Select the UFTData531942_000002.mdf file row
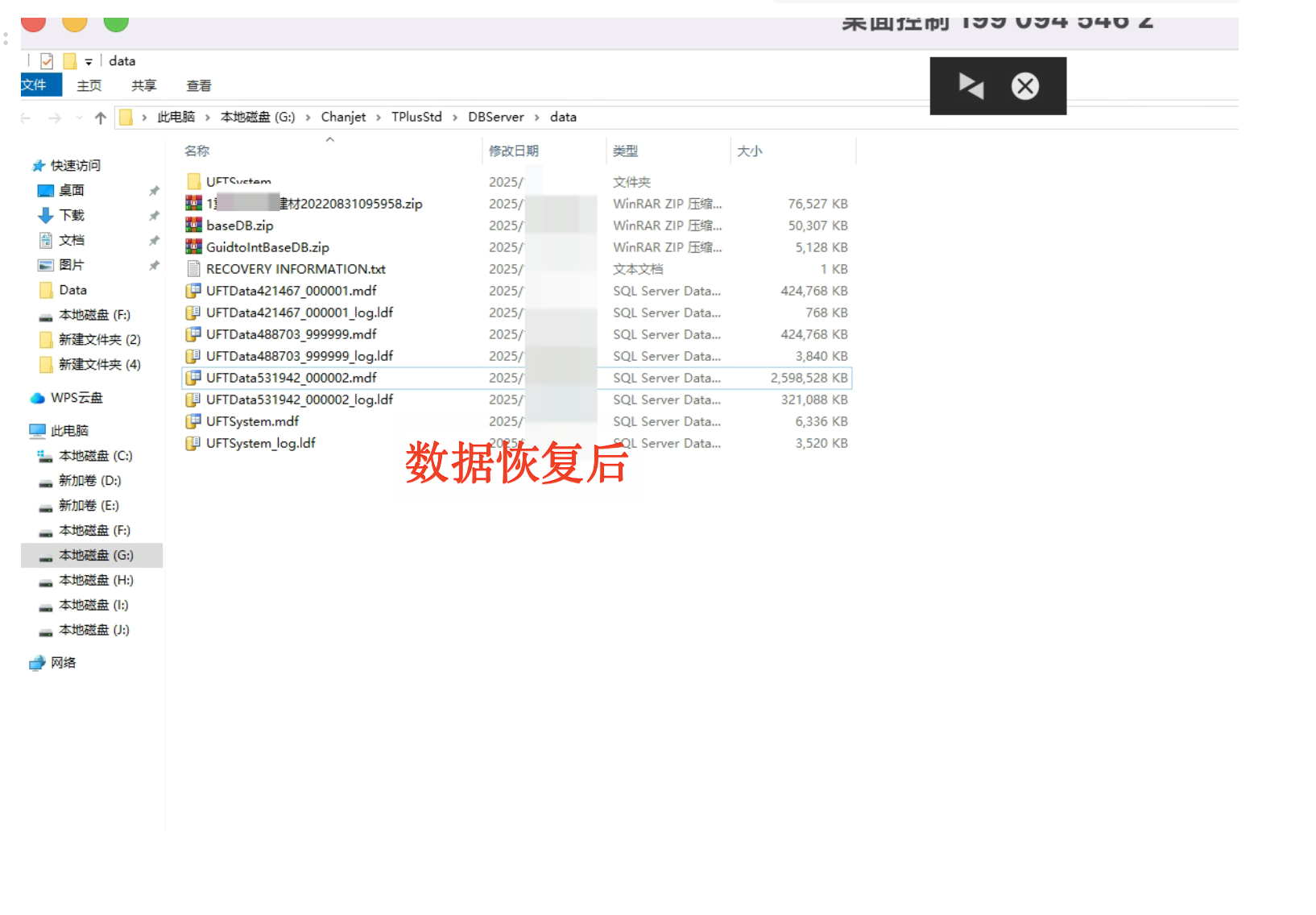The image size is (1316, 915). (292, 378)
